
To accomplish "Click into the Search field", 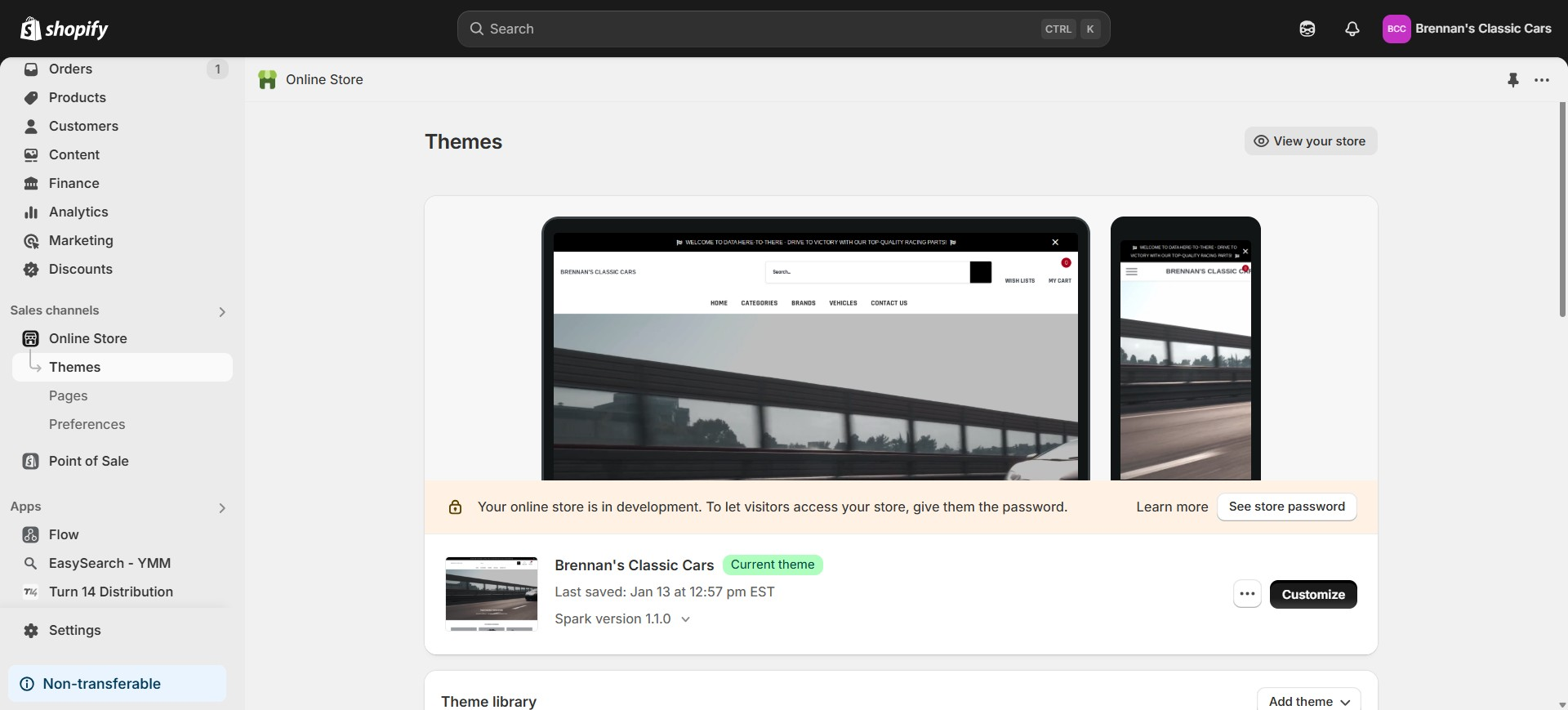I will click(784, 29).
